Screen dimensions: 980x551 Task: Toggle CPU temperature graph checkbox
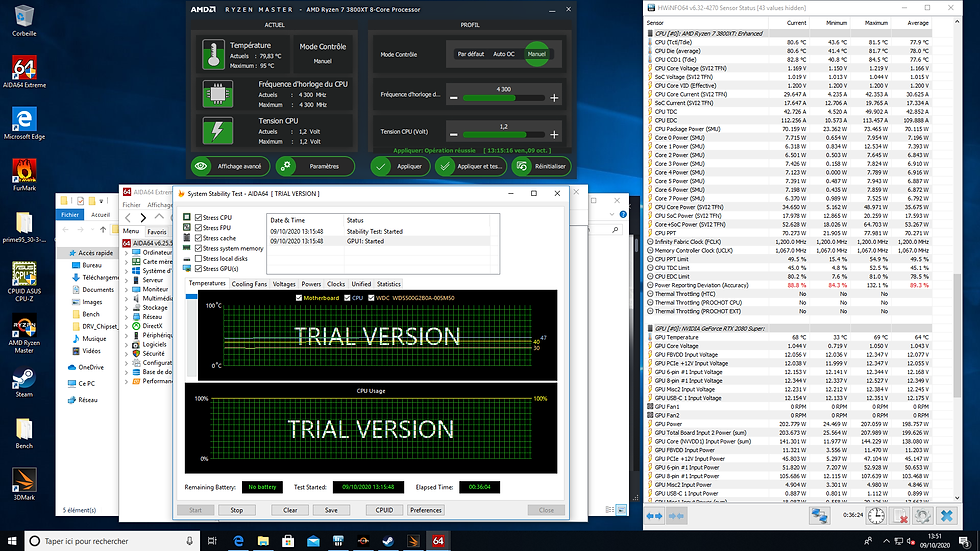[347, 298]
